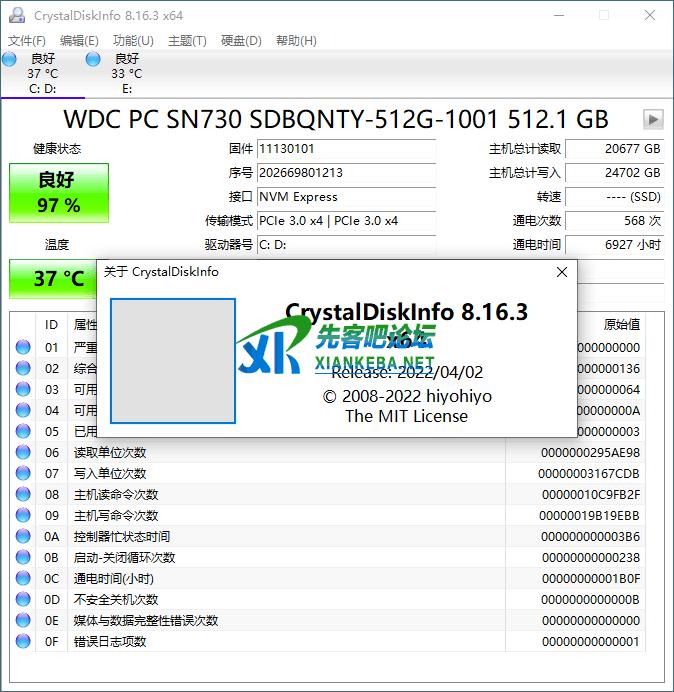The image size is (674, 692).
Task: Open the 功能(U) menu
Action: (x=133, y=41)
